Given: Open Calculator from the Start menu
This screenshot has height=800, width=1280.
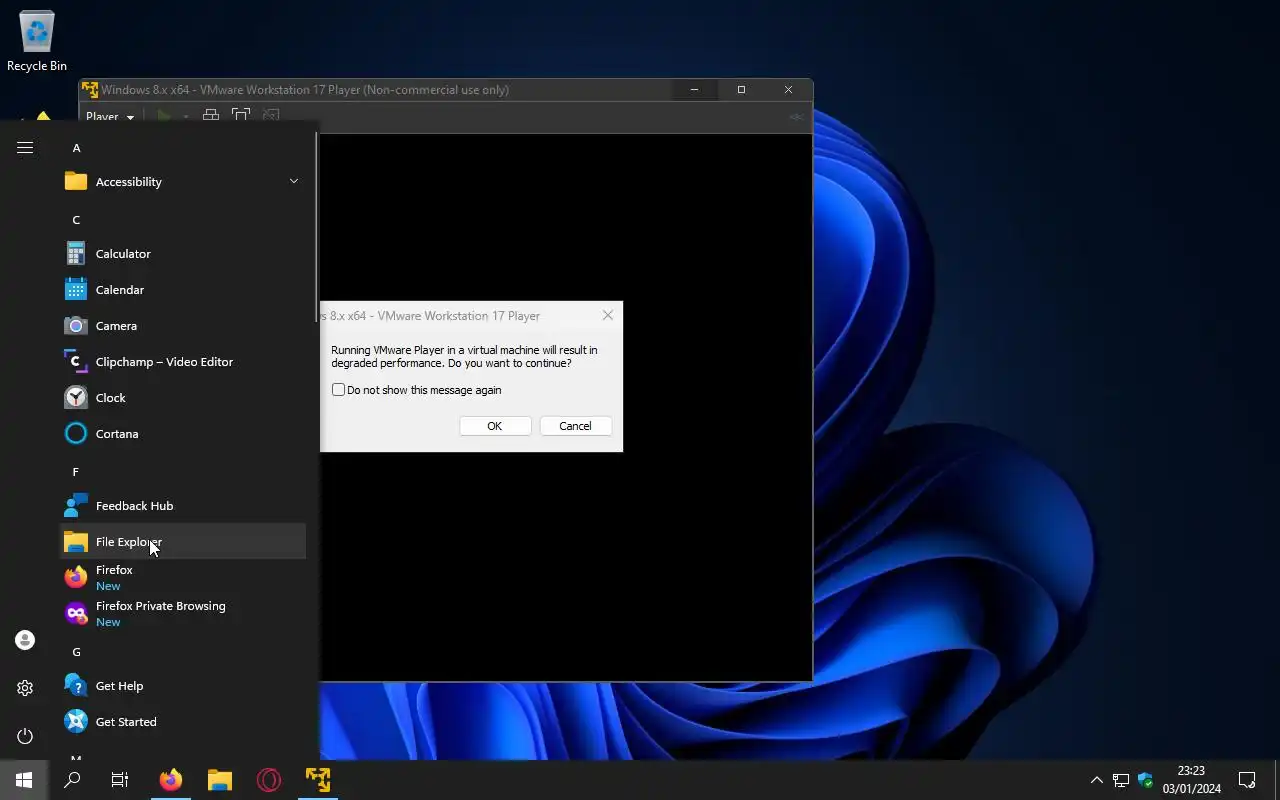Looking at the screenshot, I should coord(183,254).
